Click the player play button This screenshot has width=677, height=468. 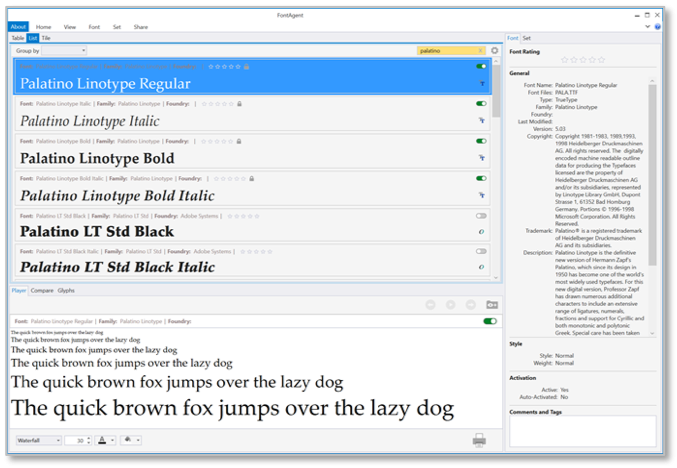click(450, 305)
